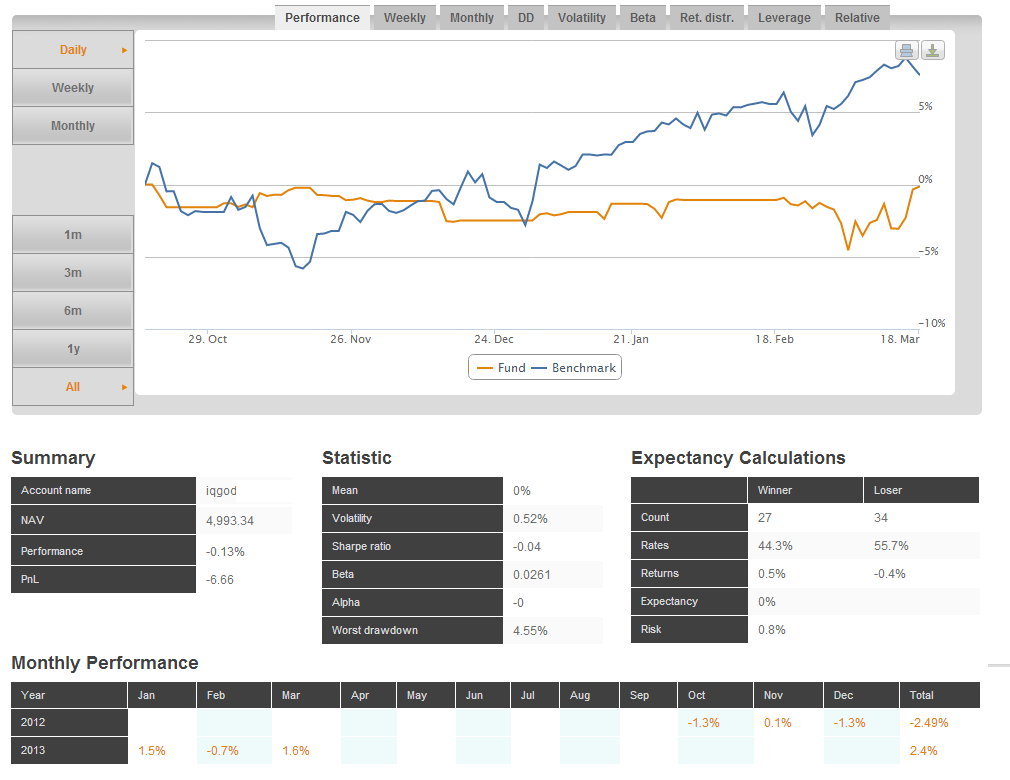This screenshot has height=780, width=1010.
Task: Click NAV value 4,993.34
Action: tap(229, 520)
